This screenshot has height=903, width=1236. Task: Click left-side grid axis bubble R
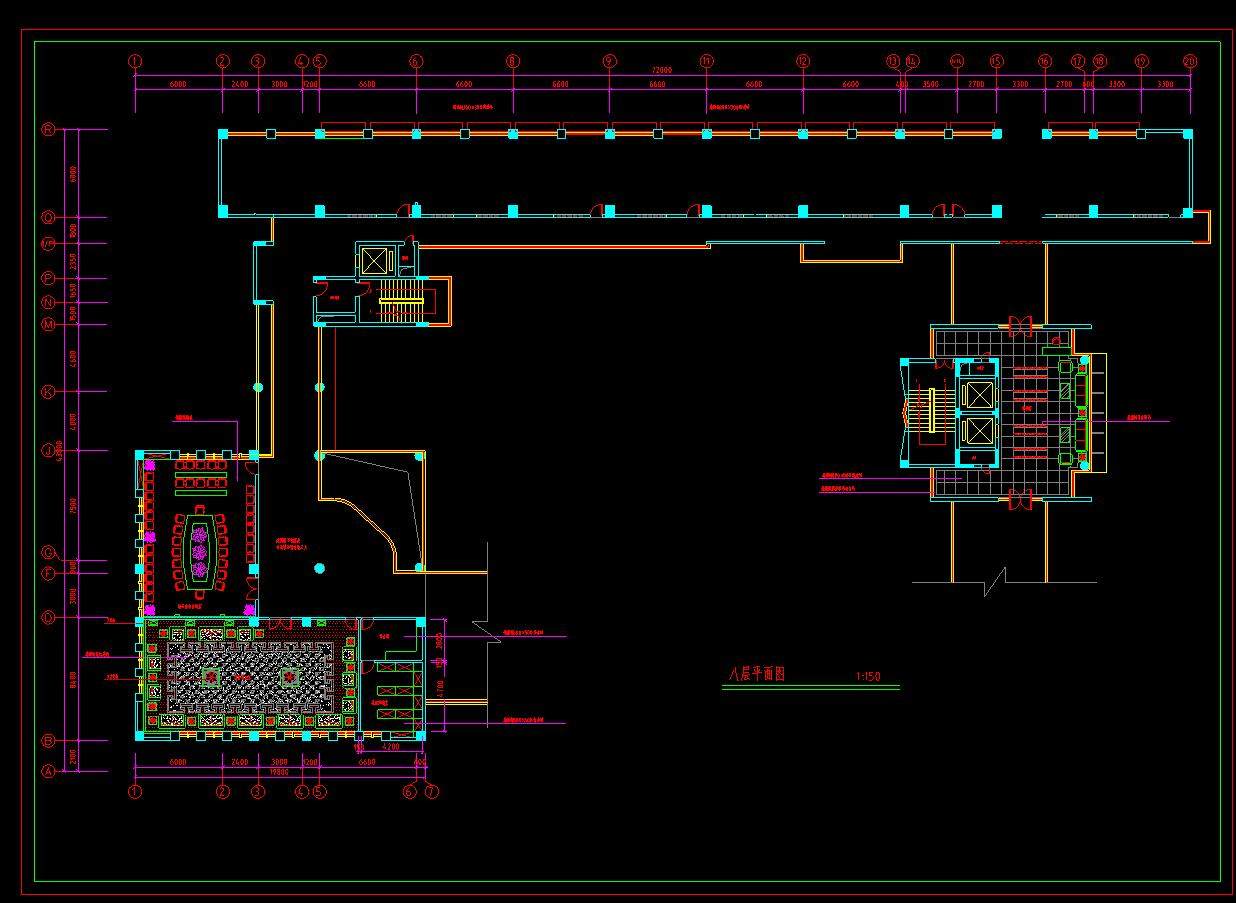(x=47, y=129)
